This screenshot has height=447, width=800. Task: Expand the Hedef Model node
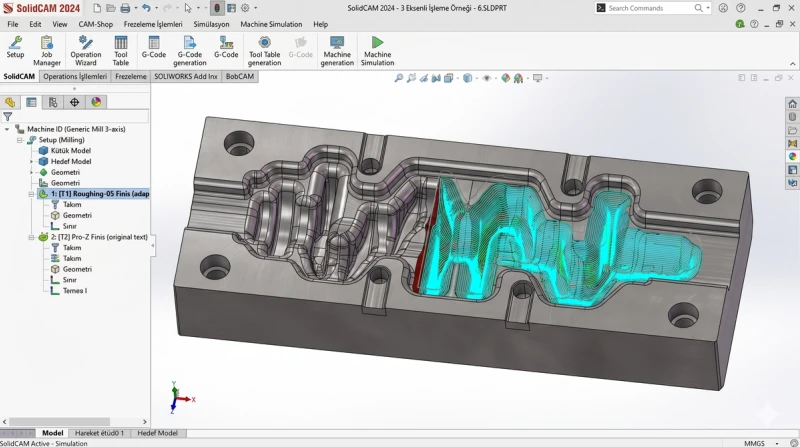tap(32, 161)
